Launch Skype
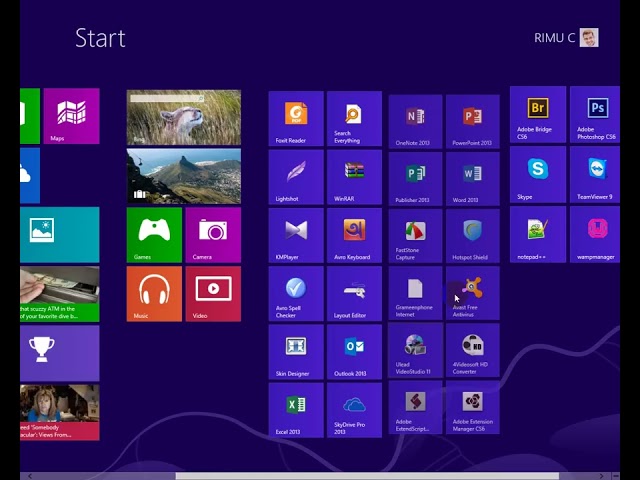Screen dimensions: 640x480 538,175
